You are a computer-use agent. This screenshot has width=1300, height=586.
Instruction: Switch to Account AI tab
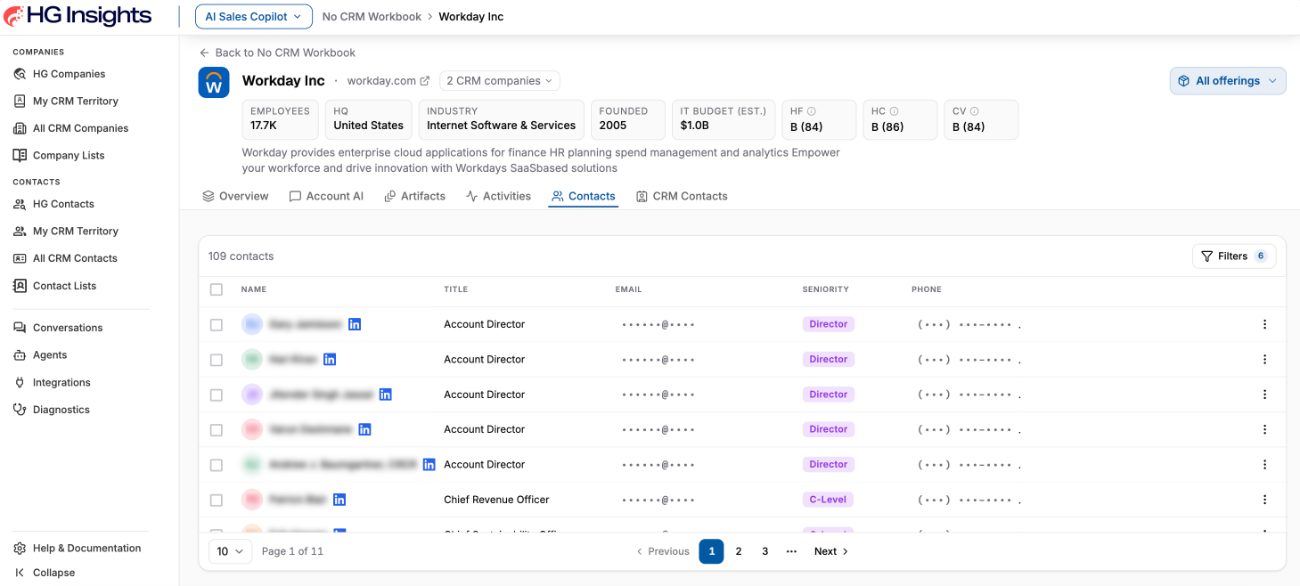[326, 196]
